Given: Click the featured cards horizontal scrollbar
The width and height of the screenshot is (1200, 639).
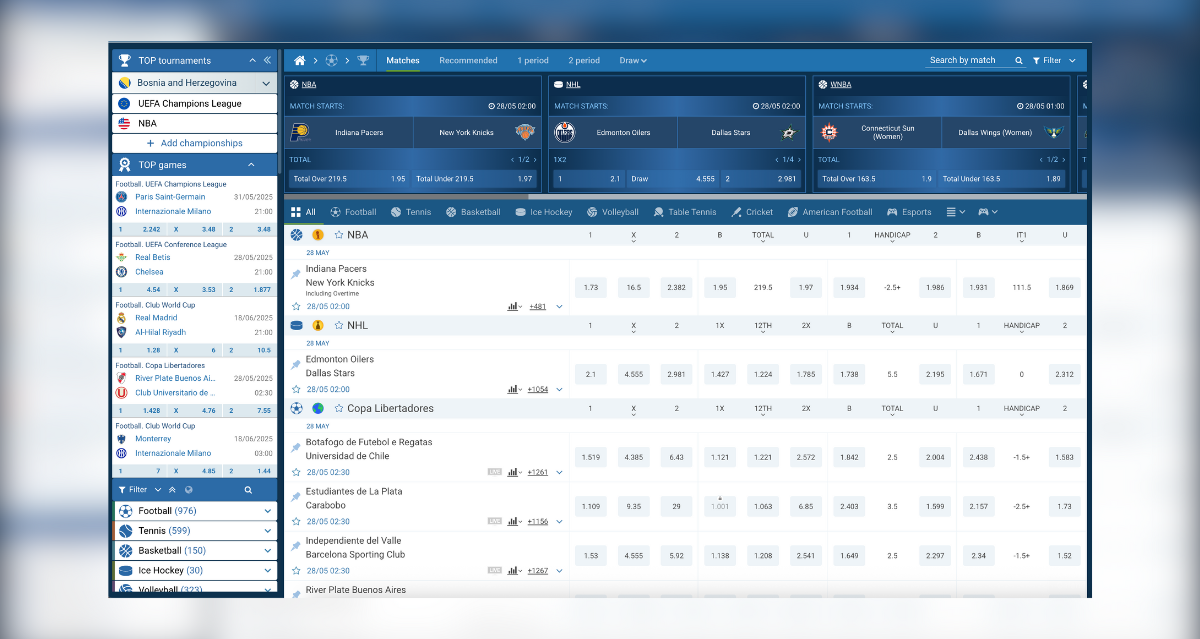Looking at the screenshot, I should [x=684, y=196].
